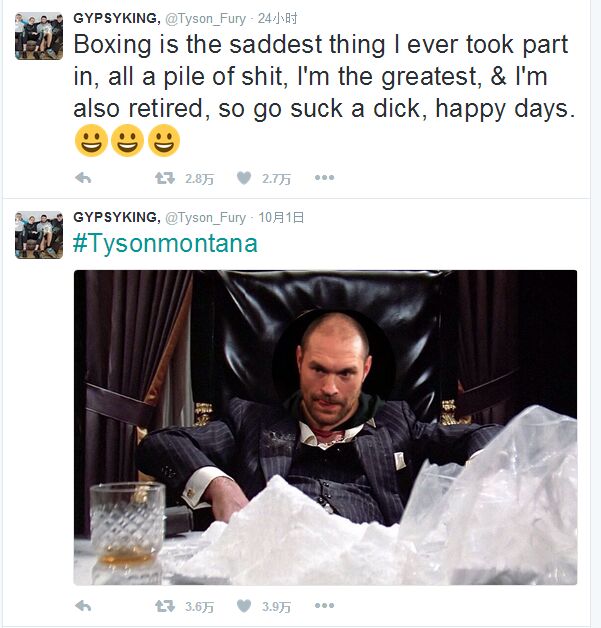View the 2.7万 likes count
601x628 pixels.
point(276,179)
